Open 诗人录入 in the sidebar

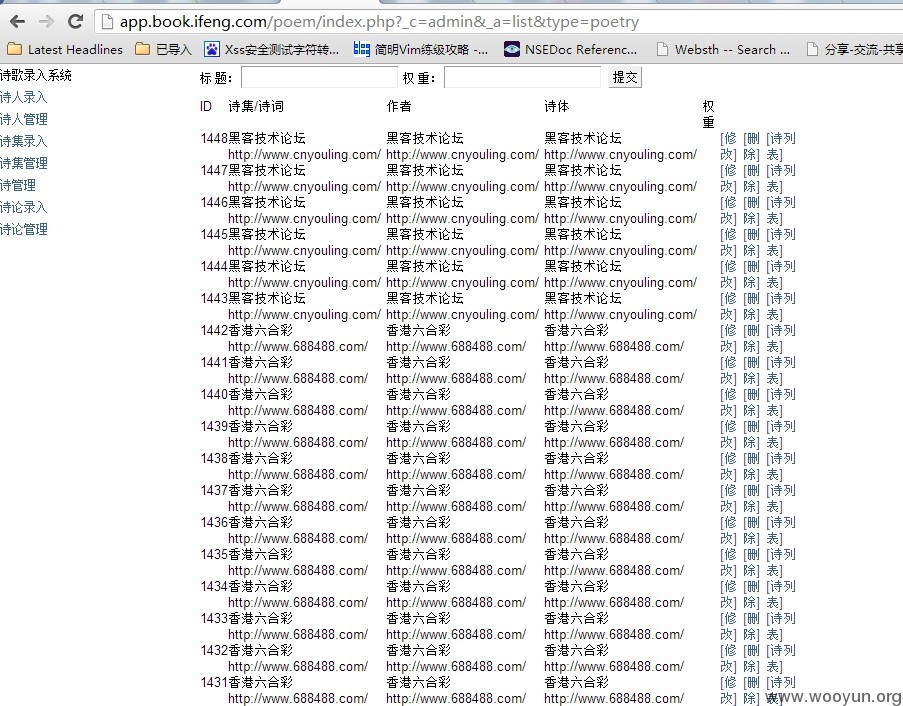(24, 97)
